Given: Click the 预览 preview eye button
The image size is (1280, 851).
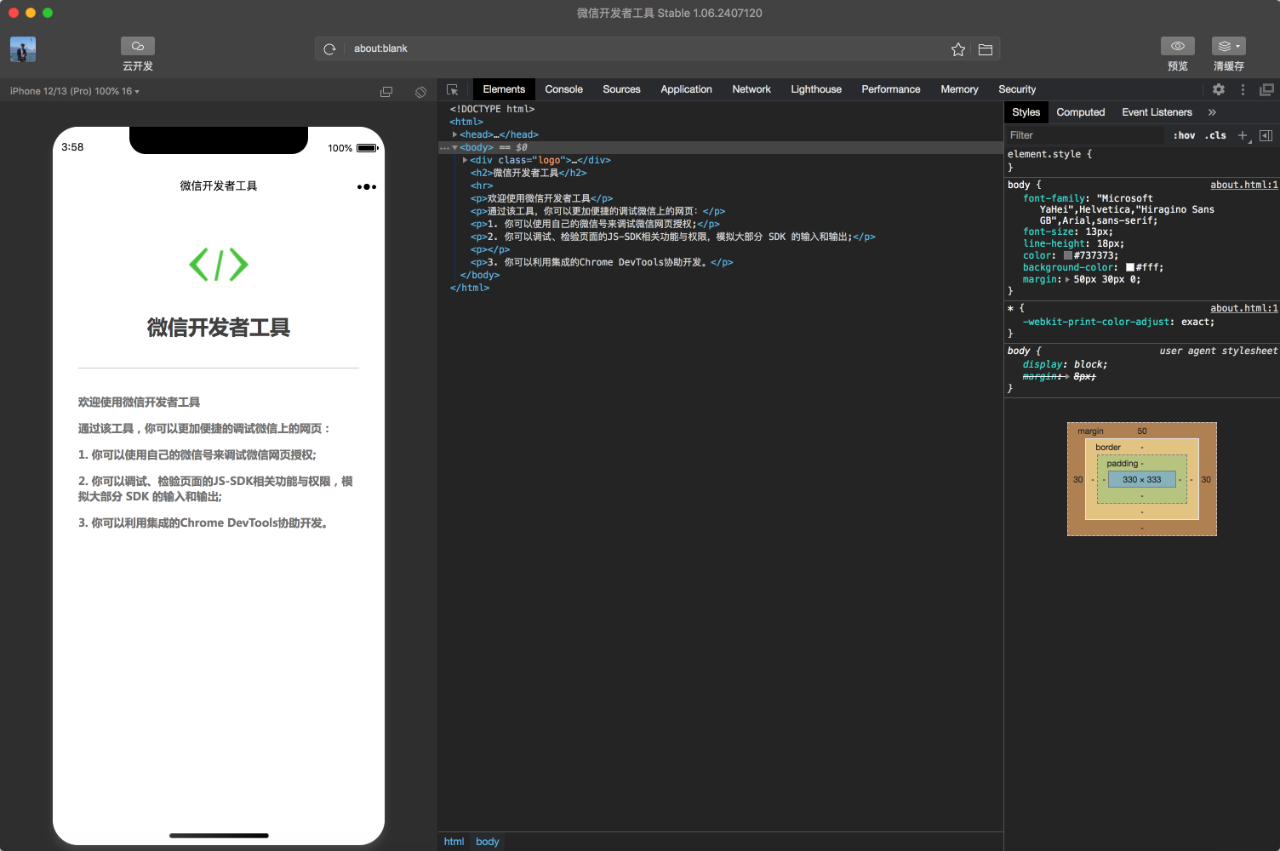Looking at the screenshot, I should pyautogui.click(x=1178, y=46).
